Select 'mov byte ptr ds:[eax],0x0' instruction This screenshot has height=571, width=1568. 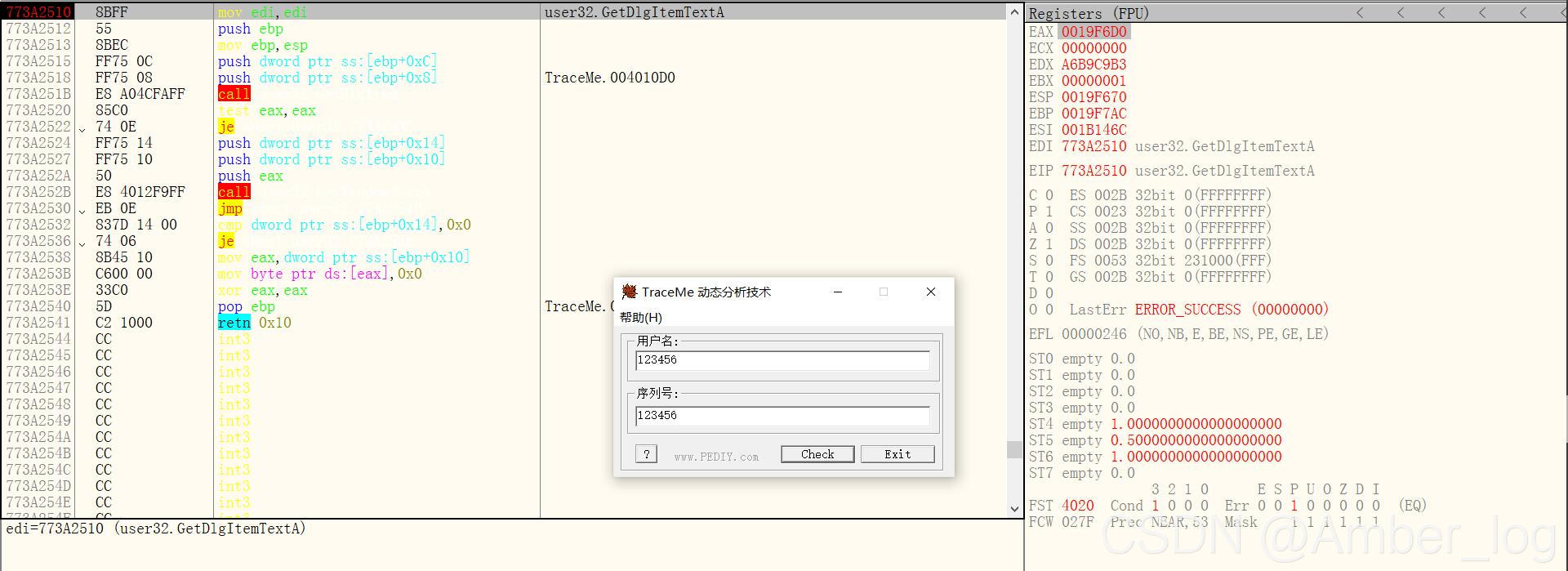click(320, 274)
